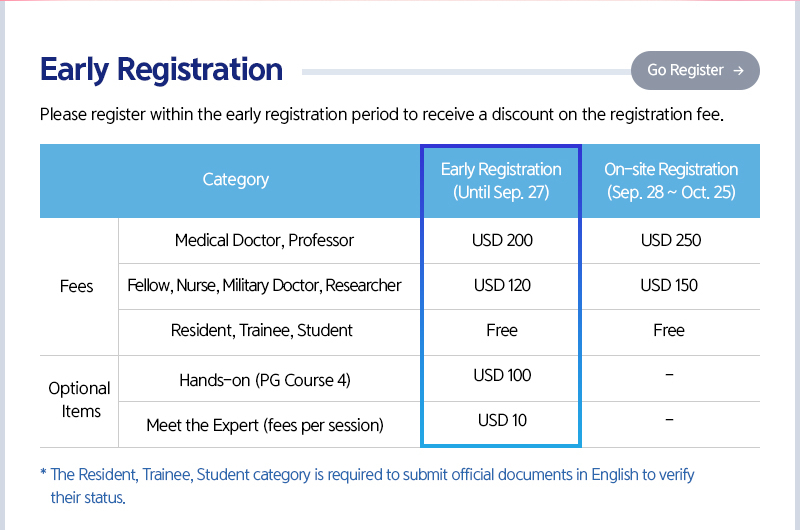Select Fellow, Nurse, Military Doctor, Researcher row

click(x=264, y=286)
